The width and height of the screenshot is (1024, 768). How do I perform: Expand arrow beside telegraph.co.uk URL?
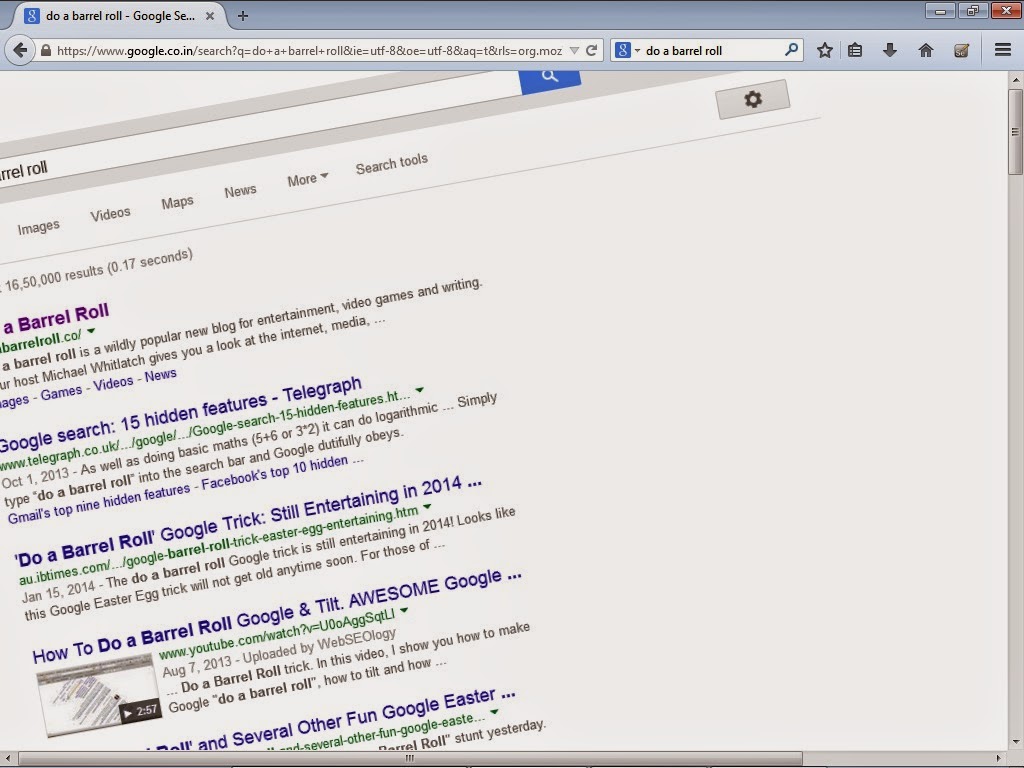tap(419, 390)
